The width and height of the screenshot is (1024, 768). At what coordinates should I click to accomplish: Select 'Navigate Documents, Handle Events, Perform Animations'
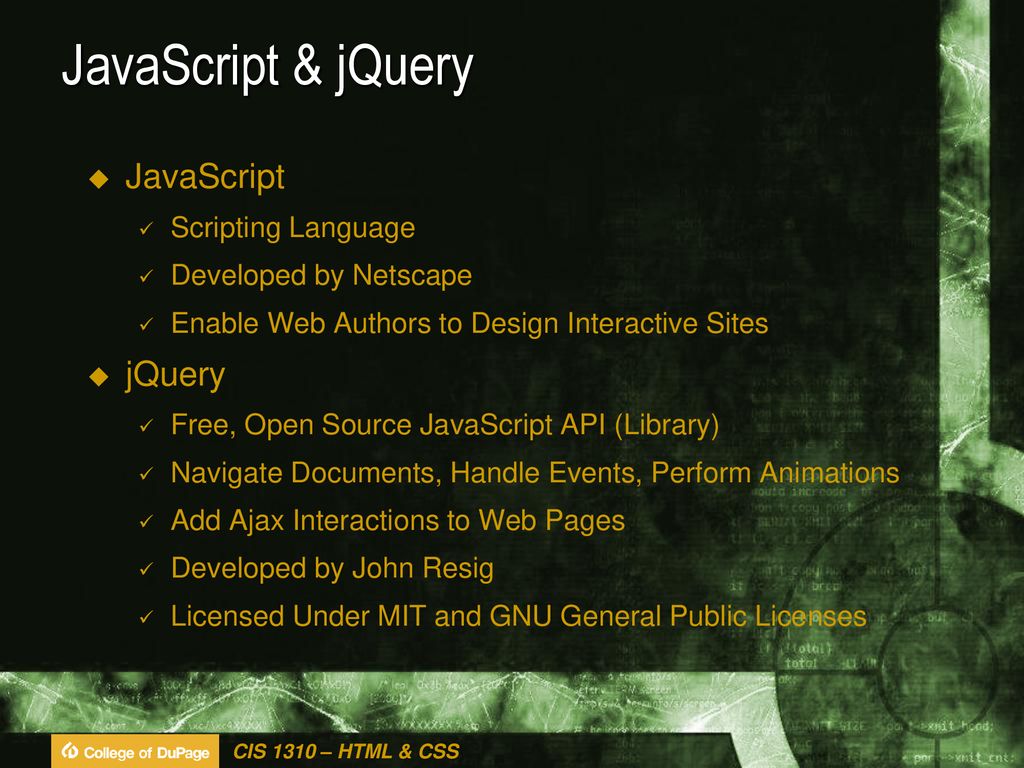tap(535, 473)
